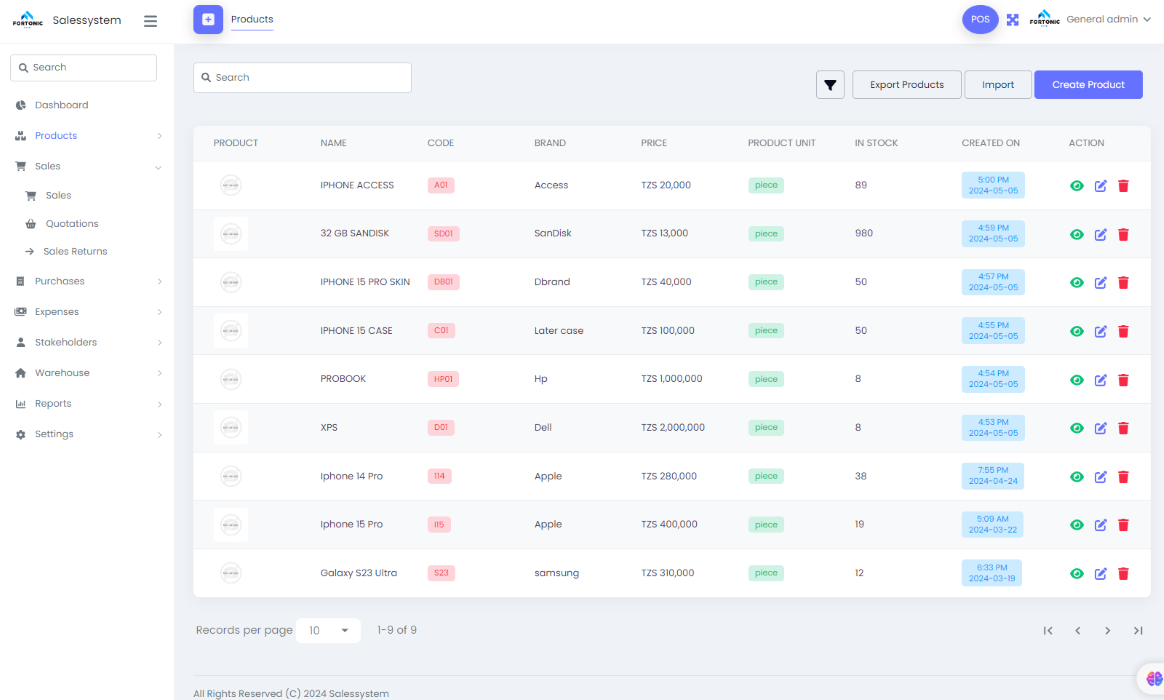Toggle the hamburger sidebar menu
The height and width of the screenshot is (700, 1164).
pyautogui.click(x=150, y=20)
